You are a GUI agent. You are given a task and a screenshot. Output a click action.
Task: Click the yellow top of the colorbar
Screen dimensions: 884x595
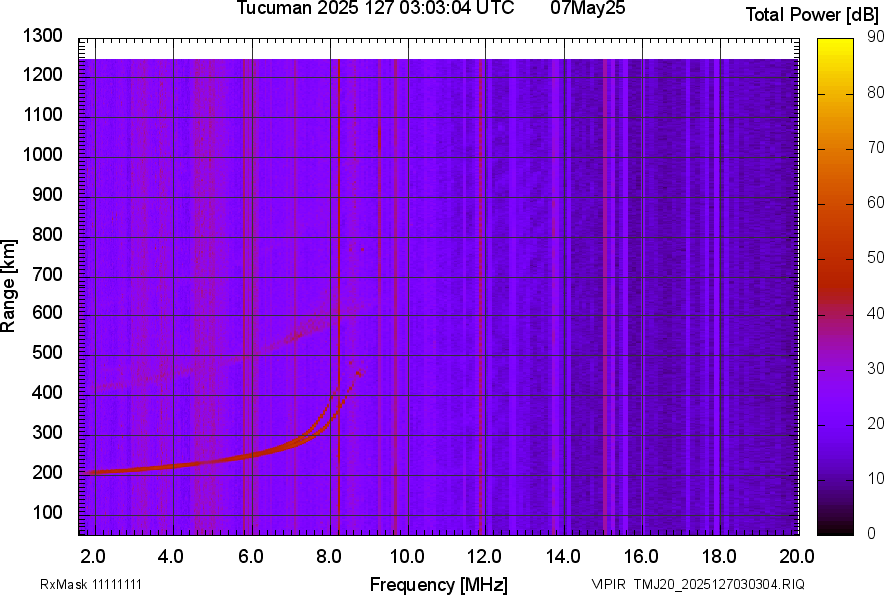click(x=836, y=44)
